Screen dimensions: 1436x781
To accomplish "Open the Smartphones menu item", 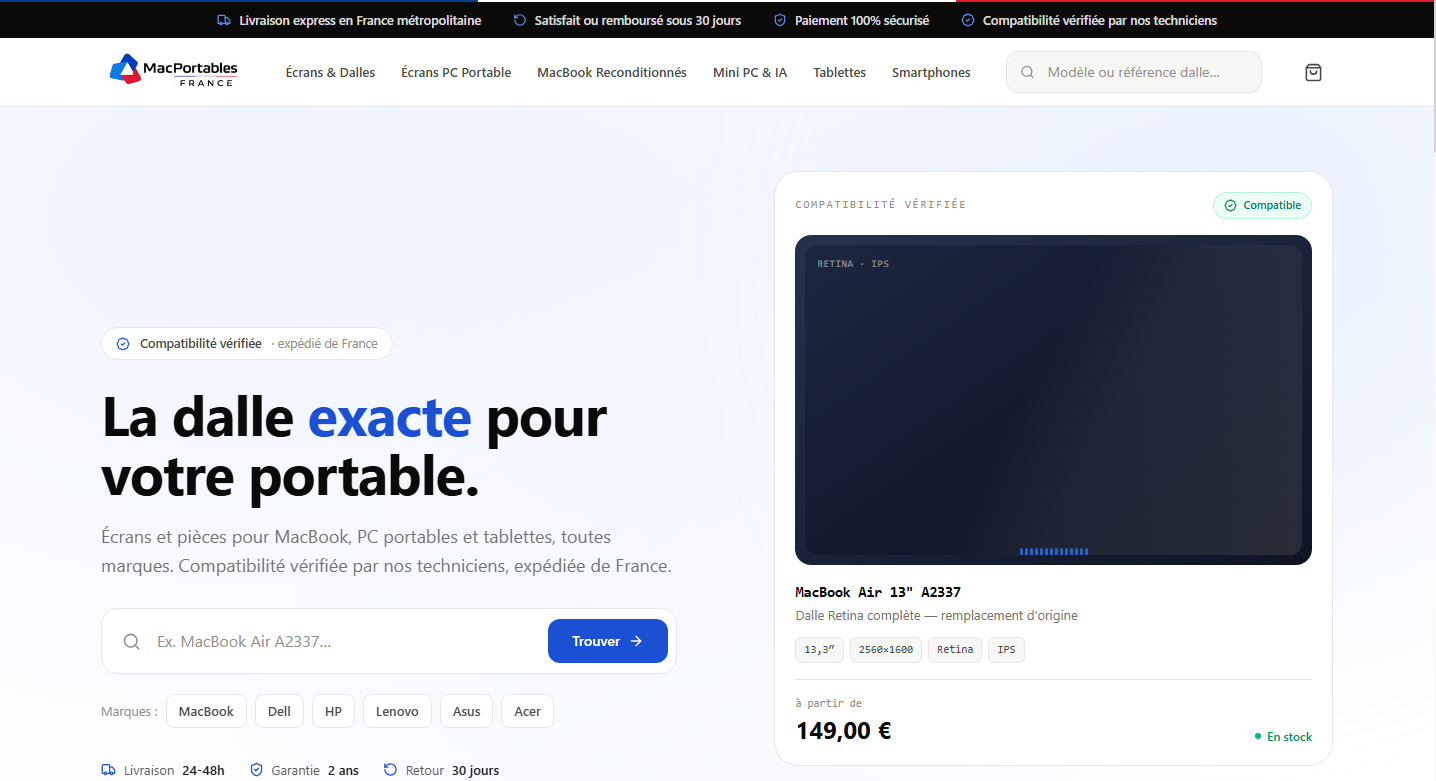I will point(931,72).
